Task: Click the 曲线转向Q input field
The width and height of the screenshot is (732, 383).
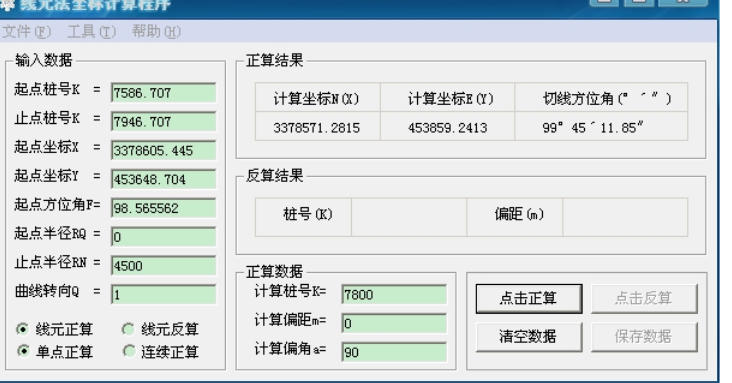Action: click(163, 295)
